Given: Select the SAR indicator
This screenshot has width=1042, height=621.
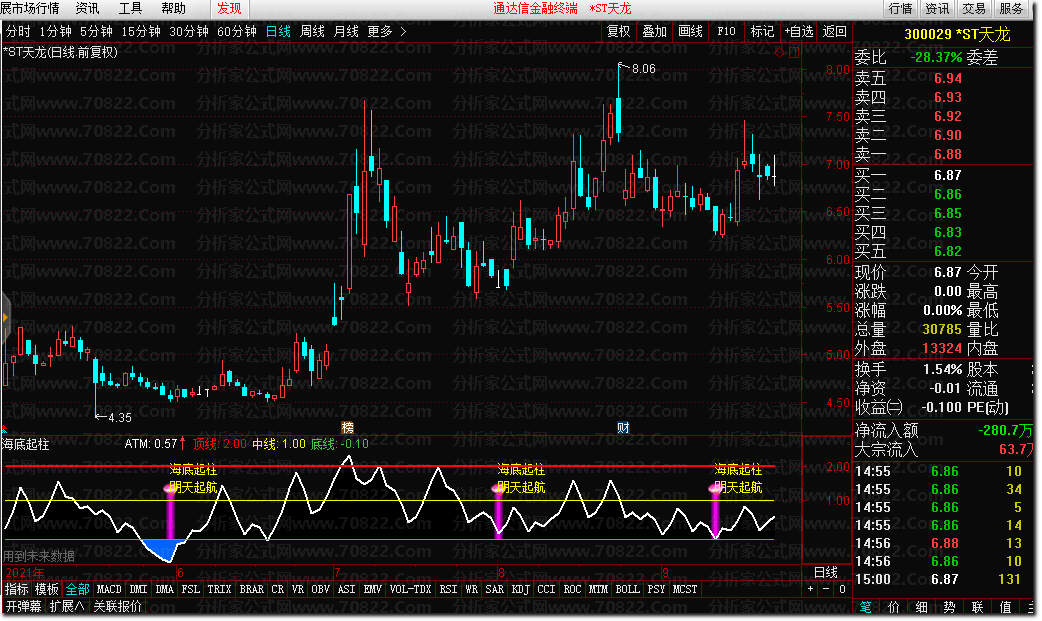Looking at the screenshot, I should click(494, 588).
